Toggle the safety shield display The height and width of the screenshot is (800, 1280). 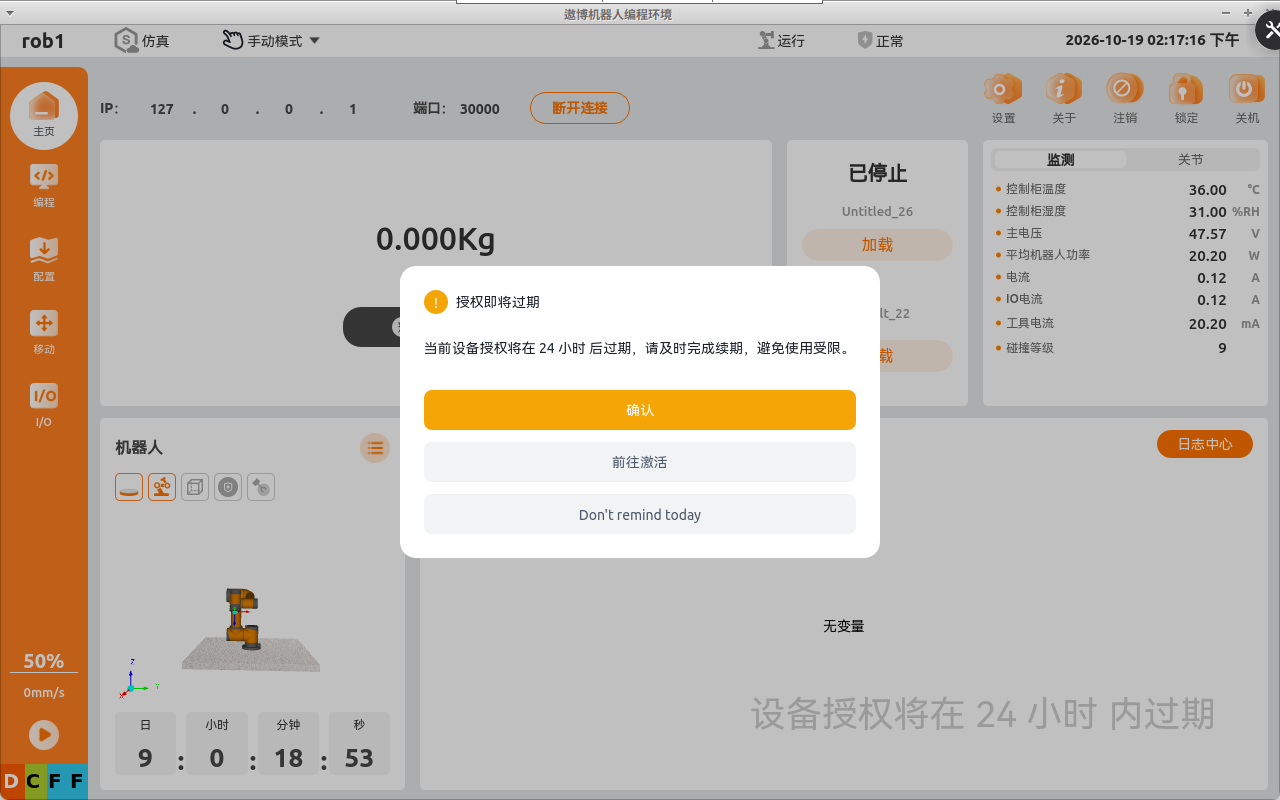pos(228,487)
